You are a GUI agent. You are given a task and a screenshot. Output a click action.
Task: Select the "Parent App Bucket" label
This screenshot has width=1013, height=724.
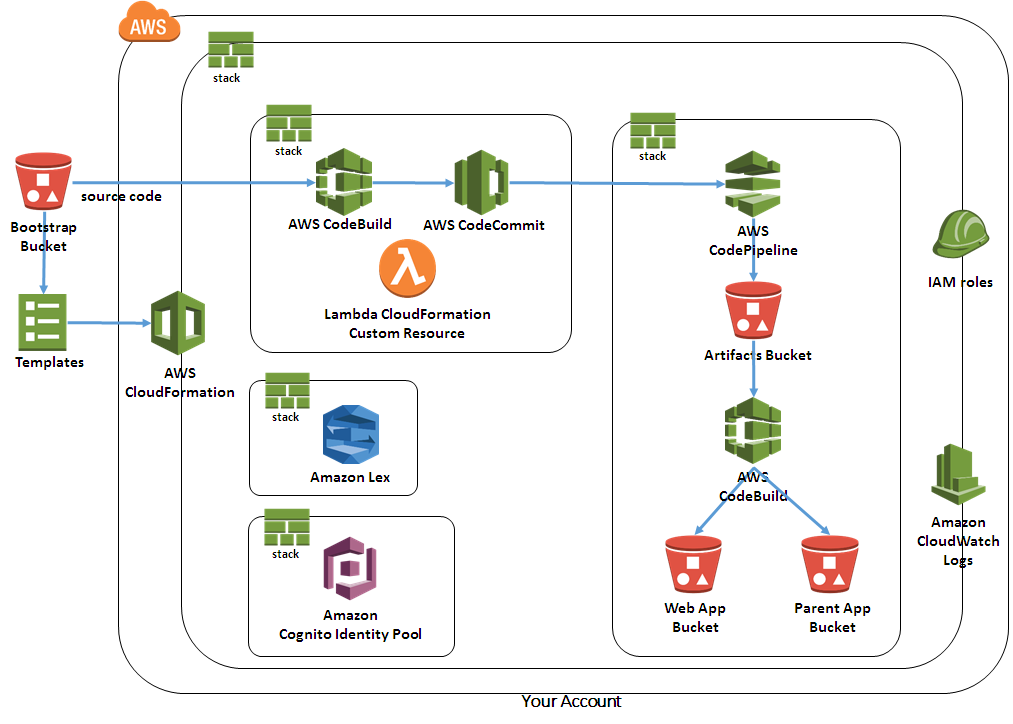pos(832,617)
